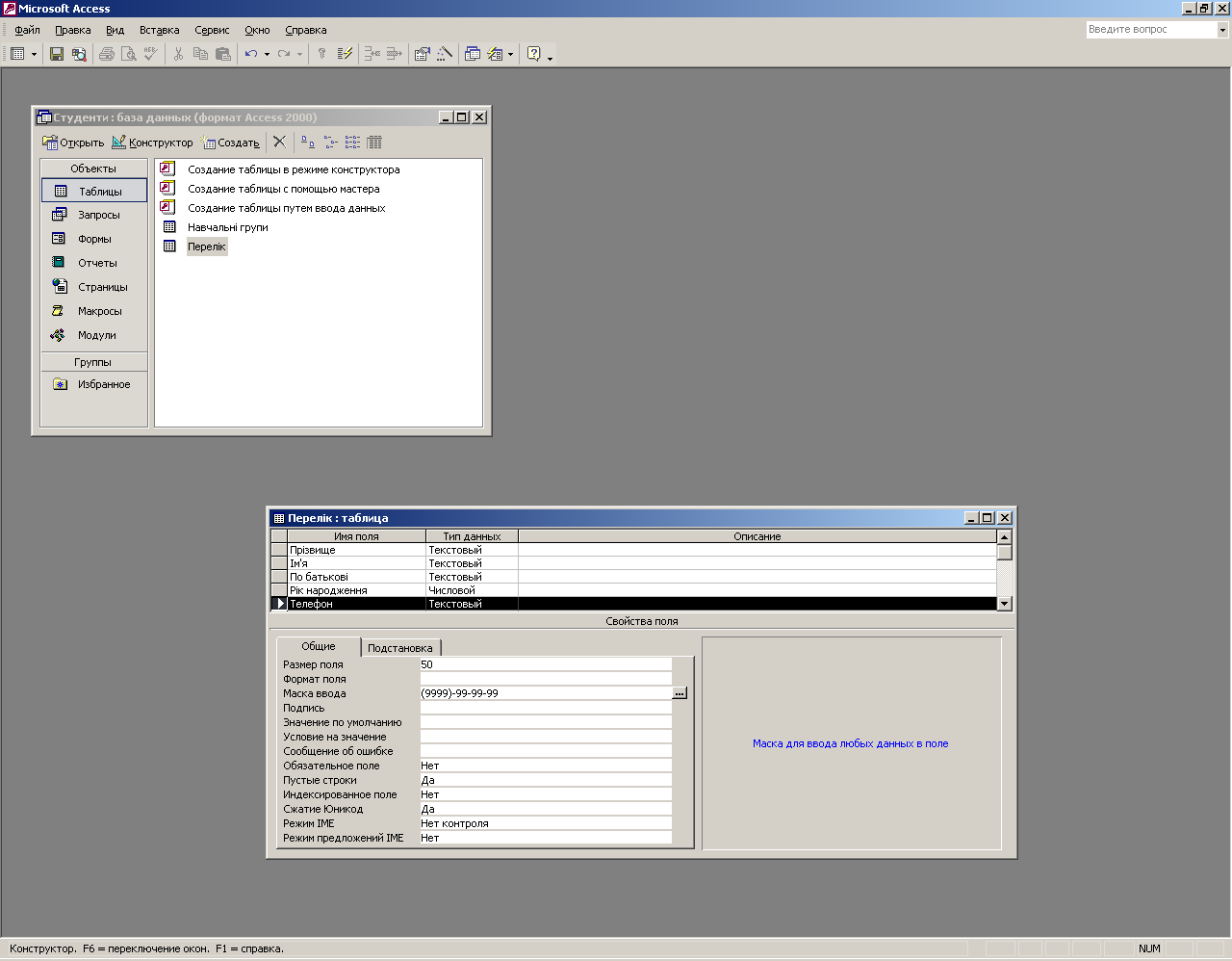1232x961 pixels.
Task: Open the Вставка menu
Action: click(x=160, y=30)
